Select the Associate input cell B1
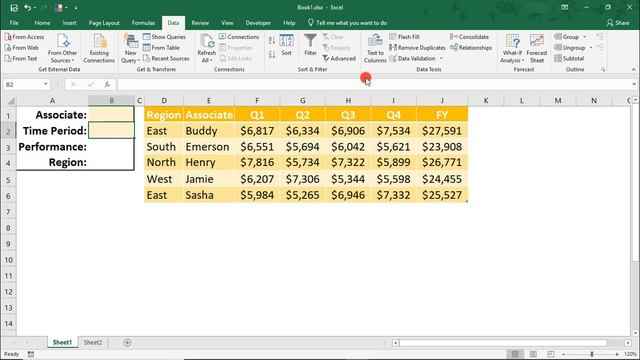The height and width of the screenshot is (360, 640). click(x=111, y=115)
